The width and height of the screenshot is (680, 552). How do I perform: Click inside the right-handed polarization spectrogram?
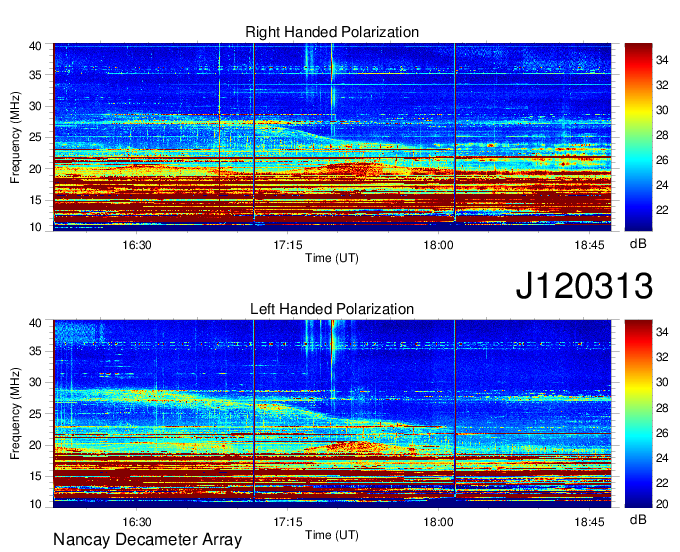pos(332,137)
